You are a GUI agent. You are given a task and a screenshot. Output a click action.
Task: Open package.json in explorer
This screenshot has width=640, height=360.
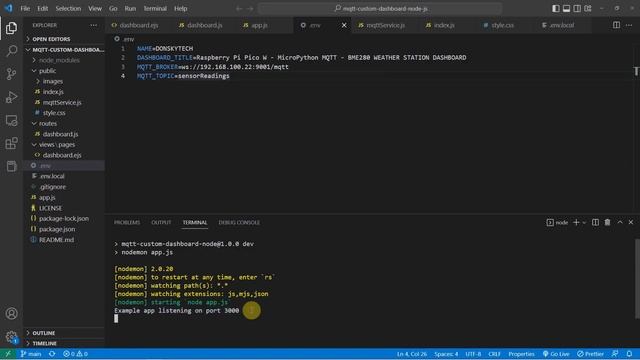point(64,229)
